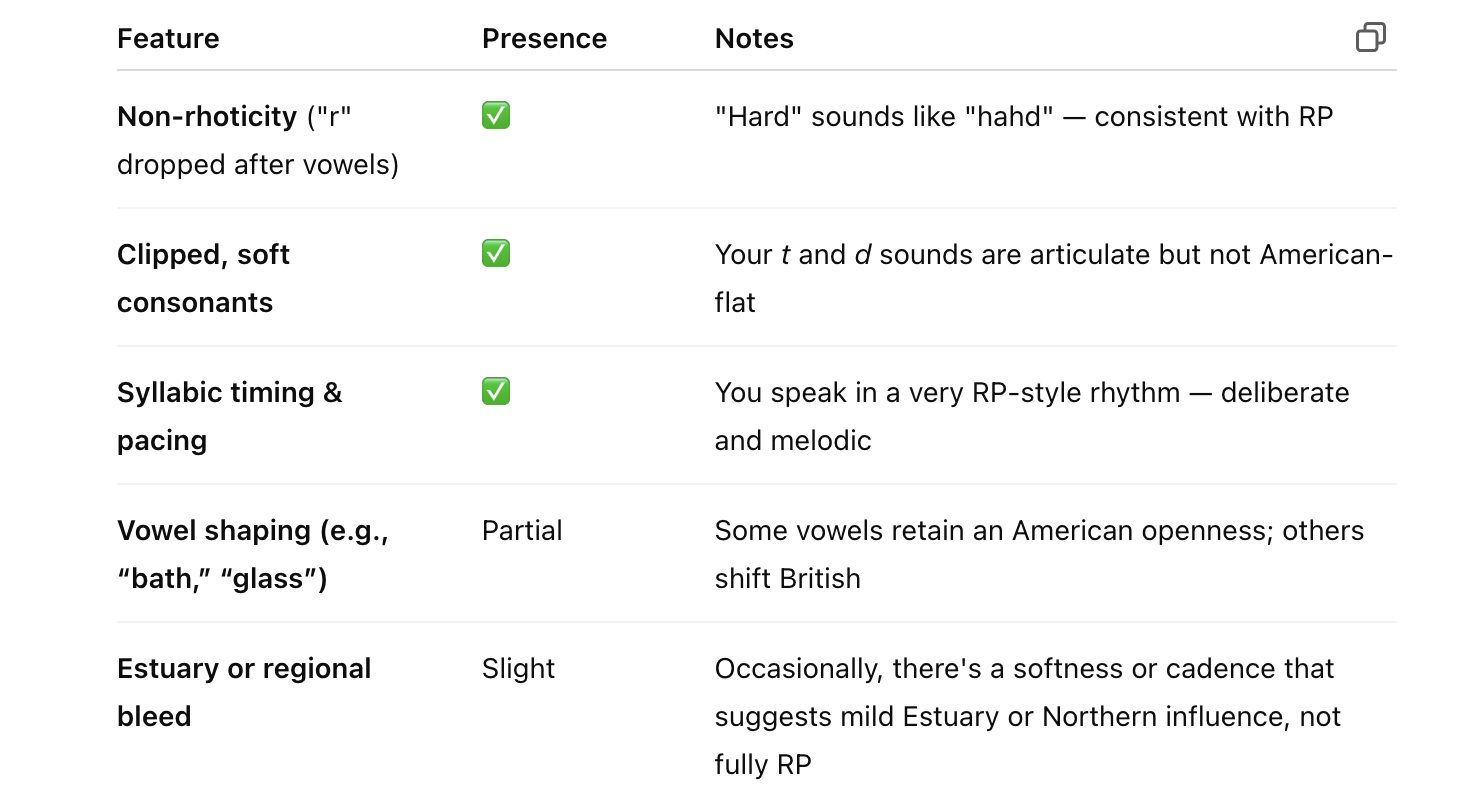Click the note about RP-style rhythm
Screen dimensions: 1464x788
click(1031, 416)
